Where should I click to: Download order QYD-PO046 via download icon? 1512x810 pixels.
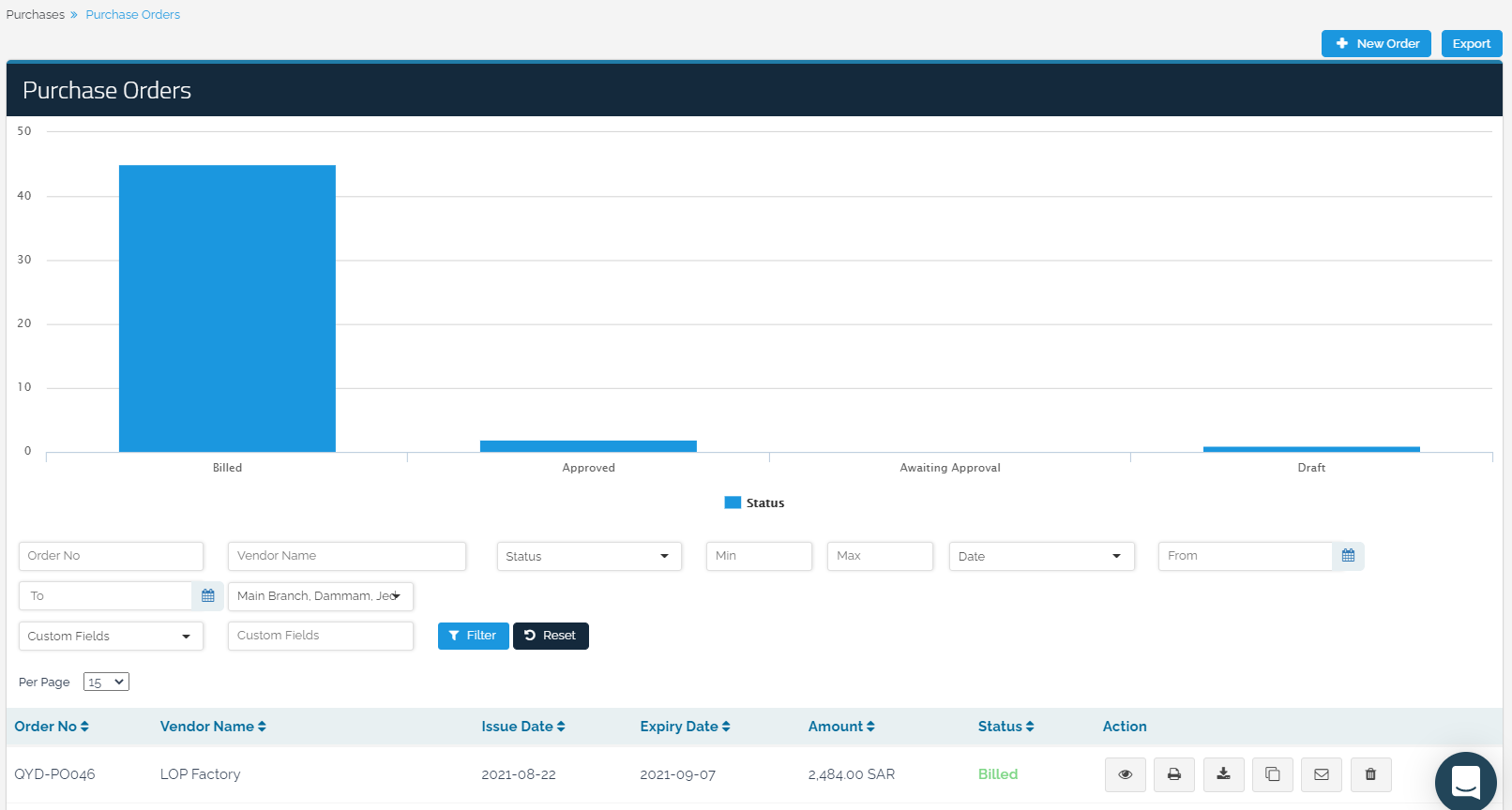click(1223, 774)
